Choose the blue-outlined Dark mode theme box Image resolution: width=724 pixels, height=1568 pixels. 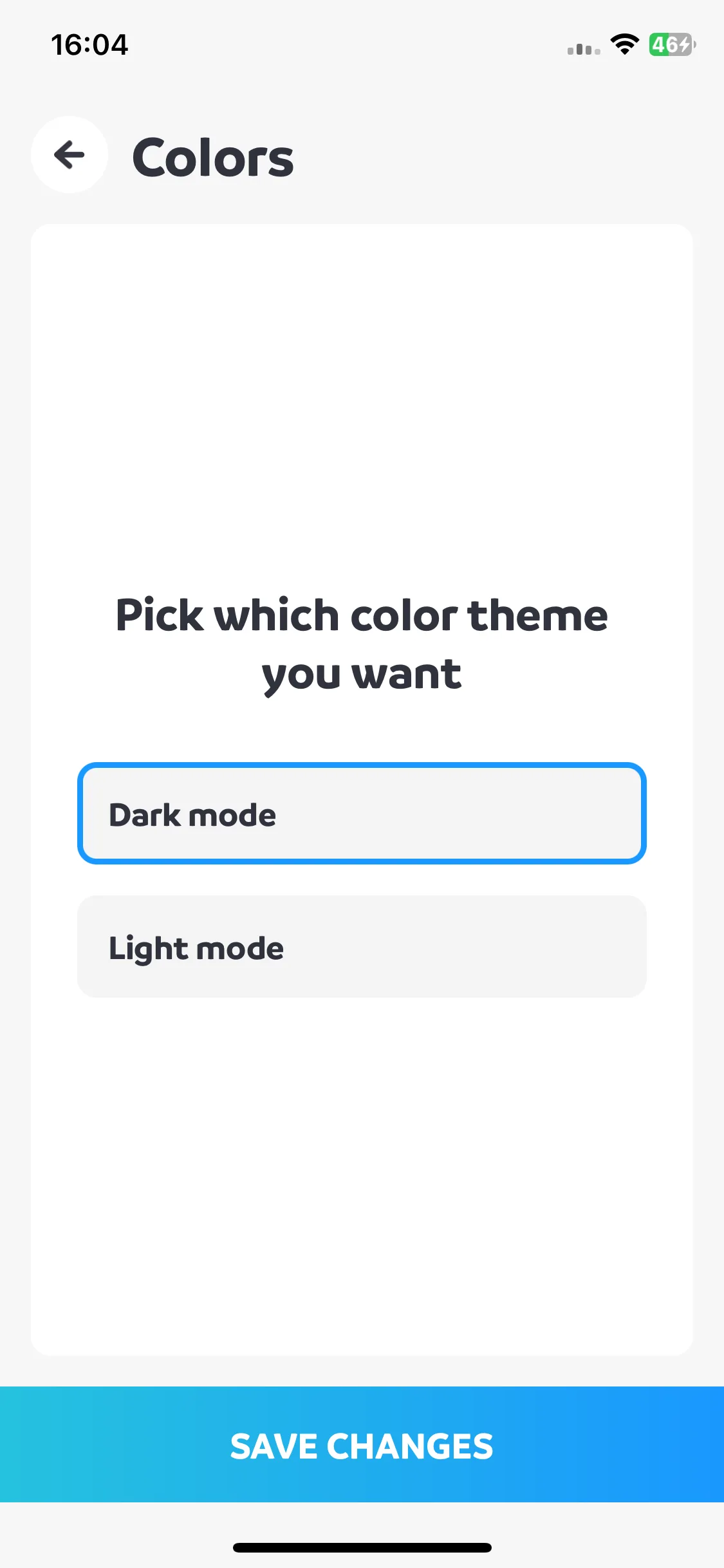(x=362, y=814)
